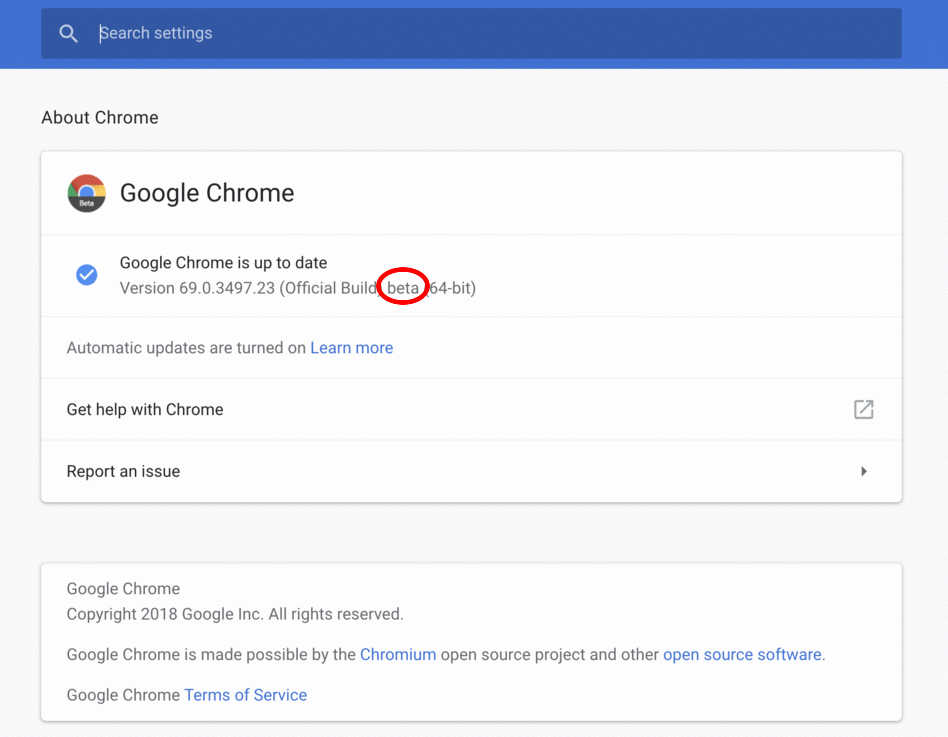This screenshot has height=737, width=948.
Task: Open Get help with Chrome
Action: (x=471, y=409)
